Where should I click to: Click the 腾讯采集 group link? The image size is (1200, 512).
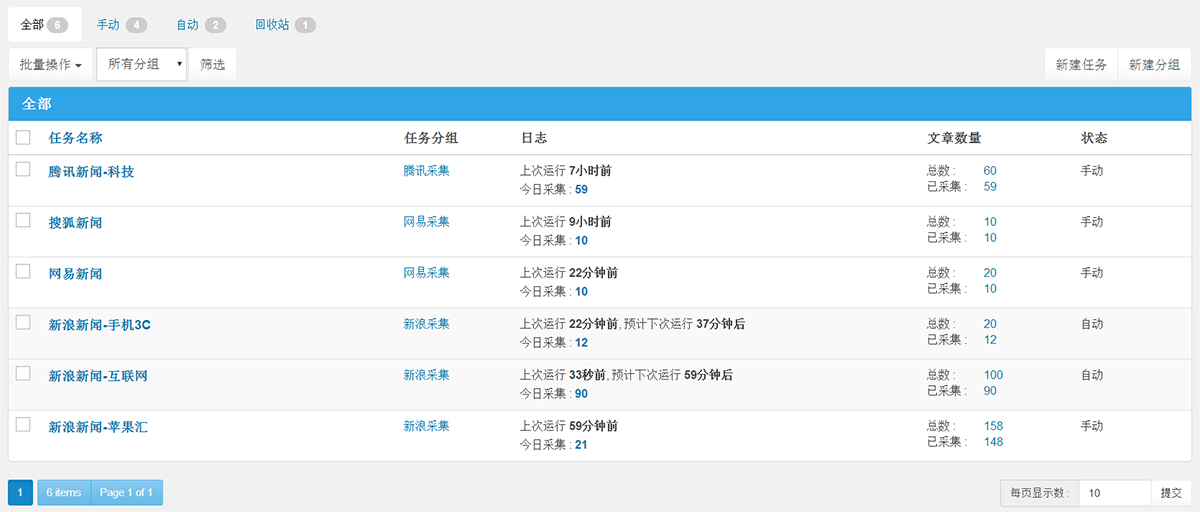[x=426, y=171]
